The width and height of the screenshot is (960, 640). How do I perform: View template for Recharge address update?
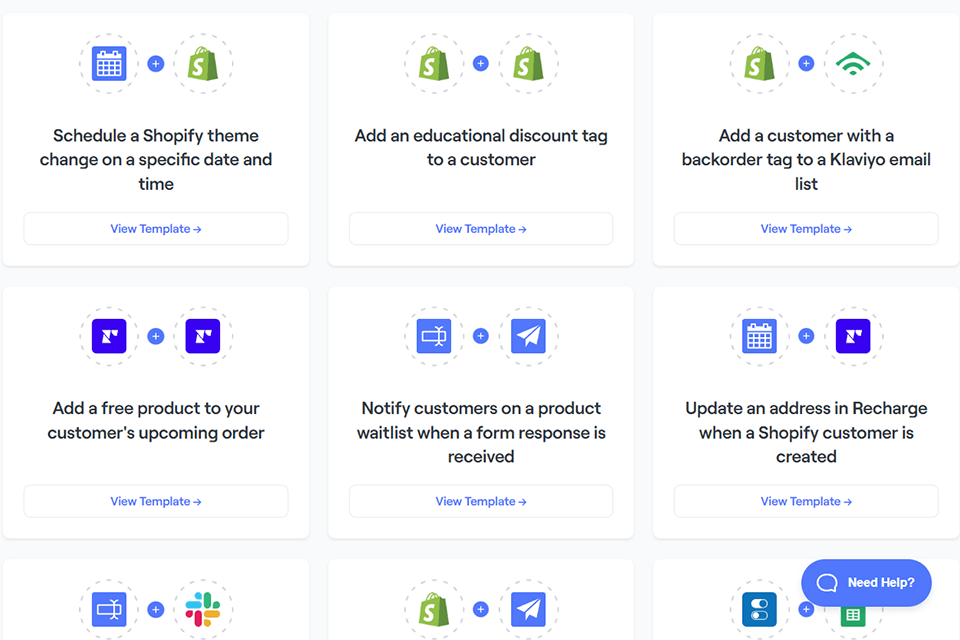pyautogui.click(x=806, y=501)
